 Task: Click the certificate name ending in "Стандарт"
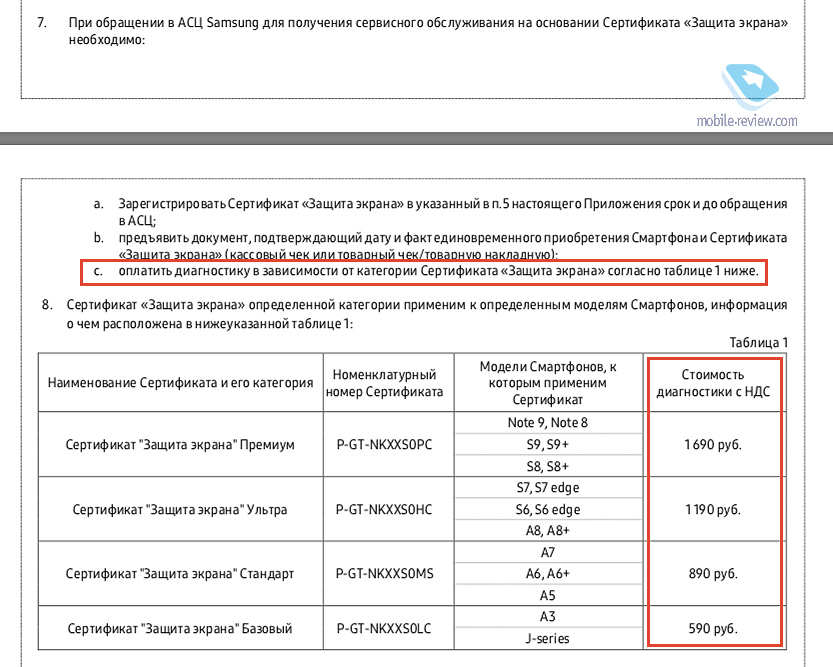click(x=180, y=574)
